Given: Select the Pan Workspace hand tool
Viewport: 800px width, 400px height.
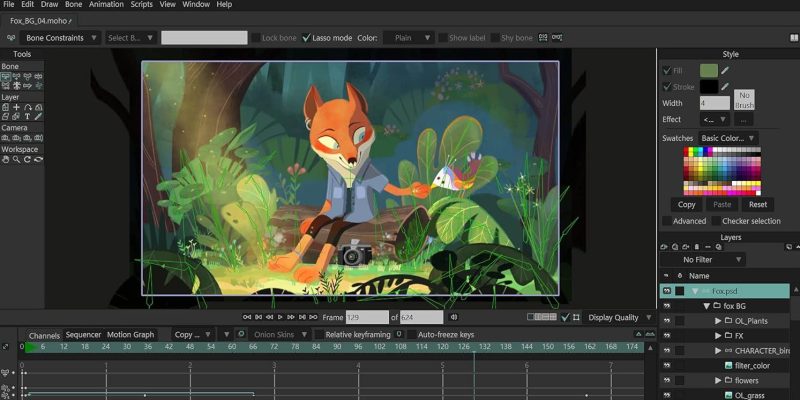Looking at the screenshot, I should (6, 160).
